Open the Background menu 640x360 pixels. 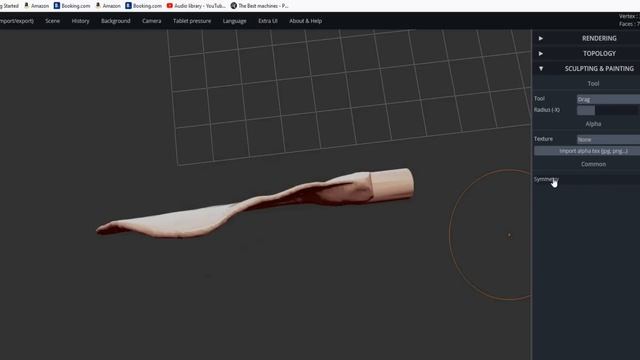116,21
